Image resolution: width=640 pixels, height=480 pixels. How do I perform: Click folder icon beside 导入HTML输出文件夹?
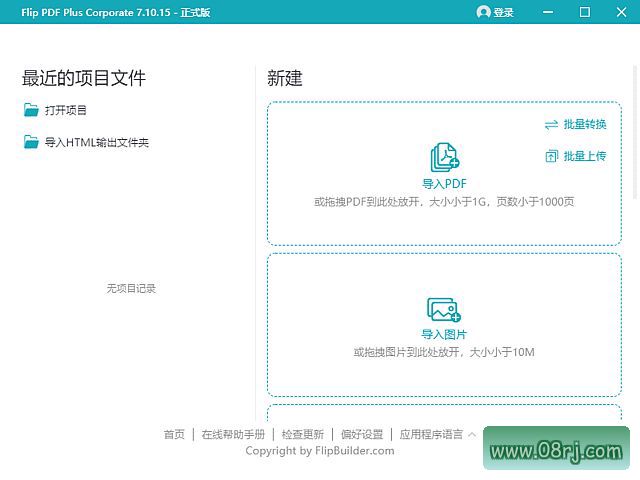[x=31, y=142]
